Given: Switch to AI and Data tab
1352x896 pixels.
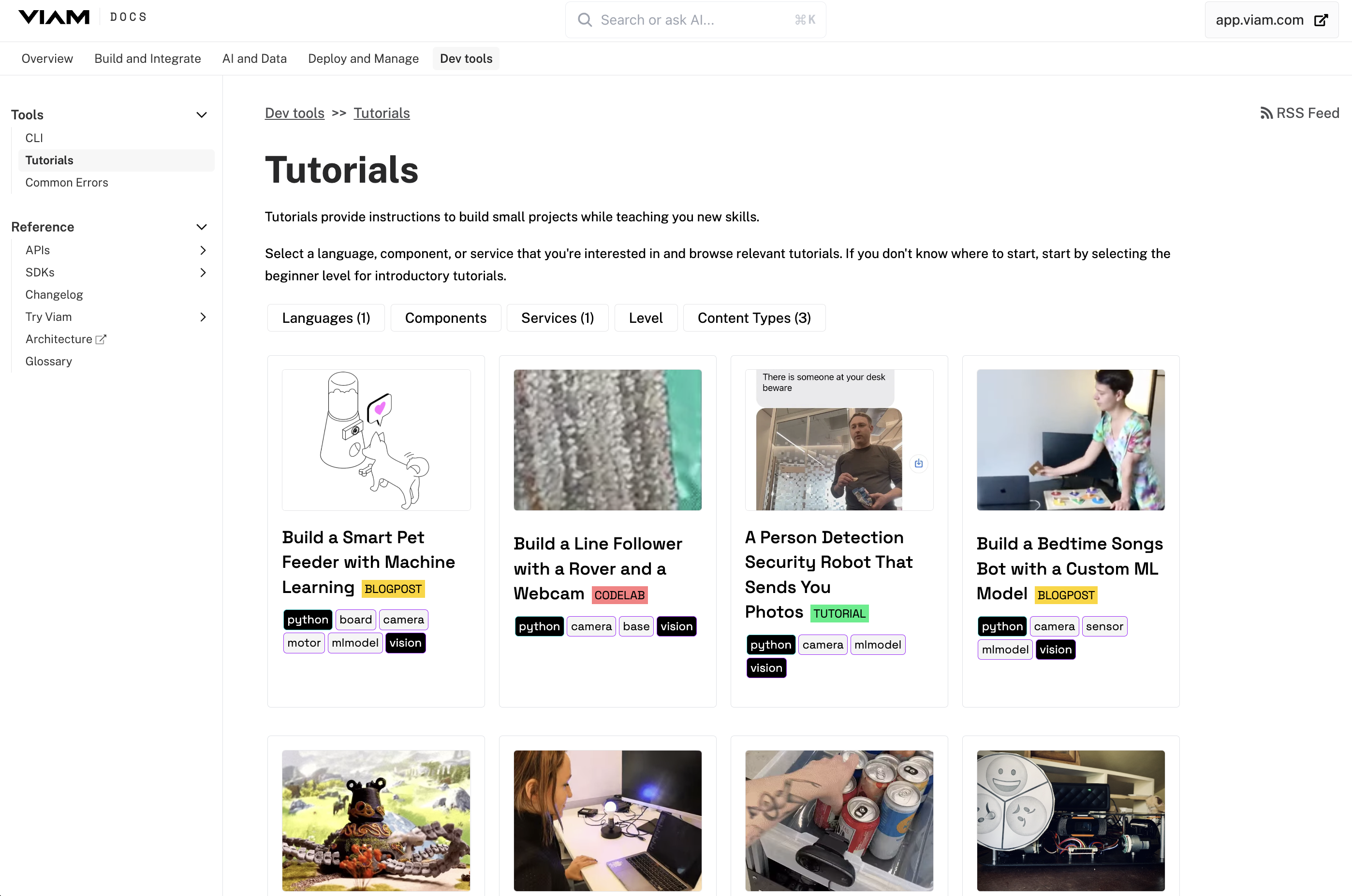Looking at the screenshot, I should [254, 58].
